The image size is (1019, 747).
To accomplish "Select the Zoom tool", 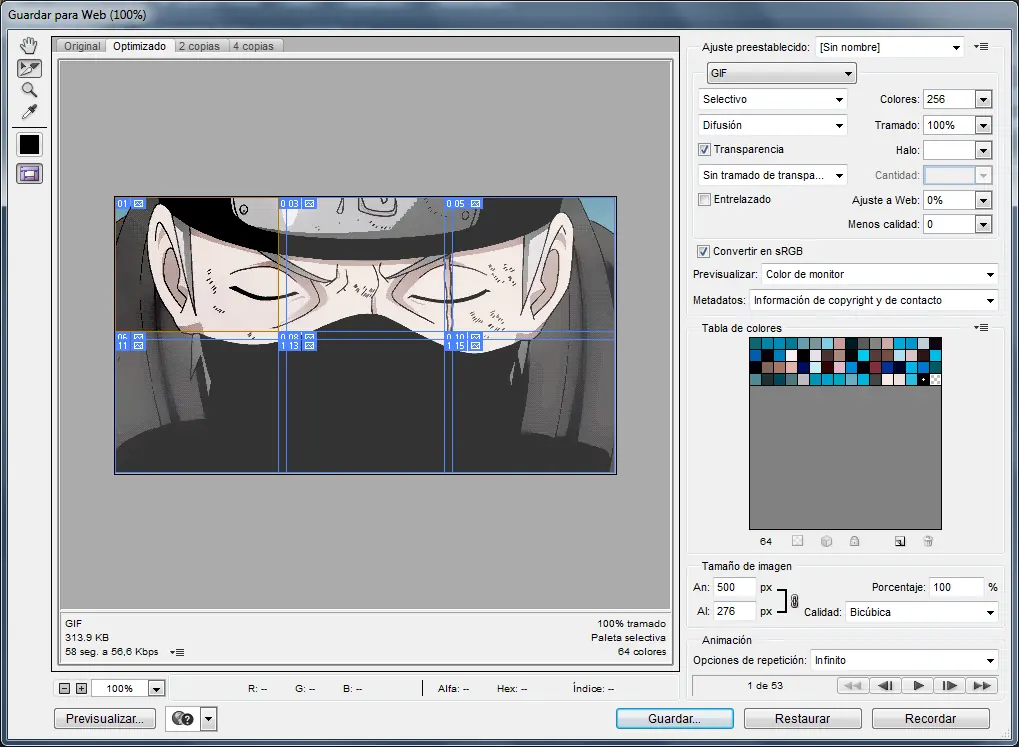I will [x=29, y=90].
